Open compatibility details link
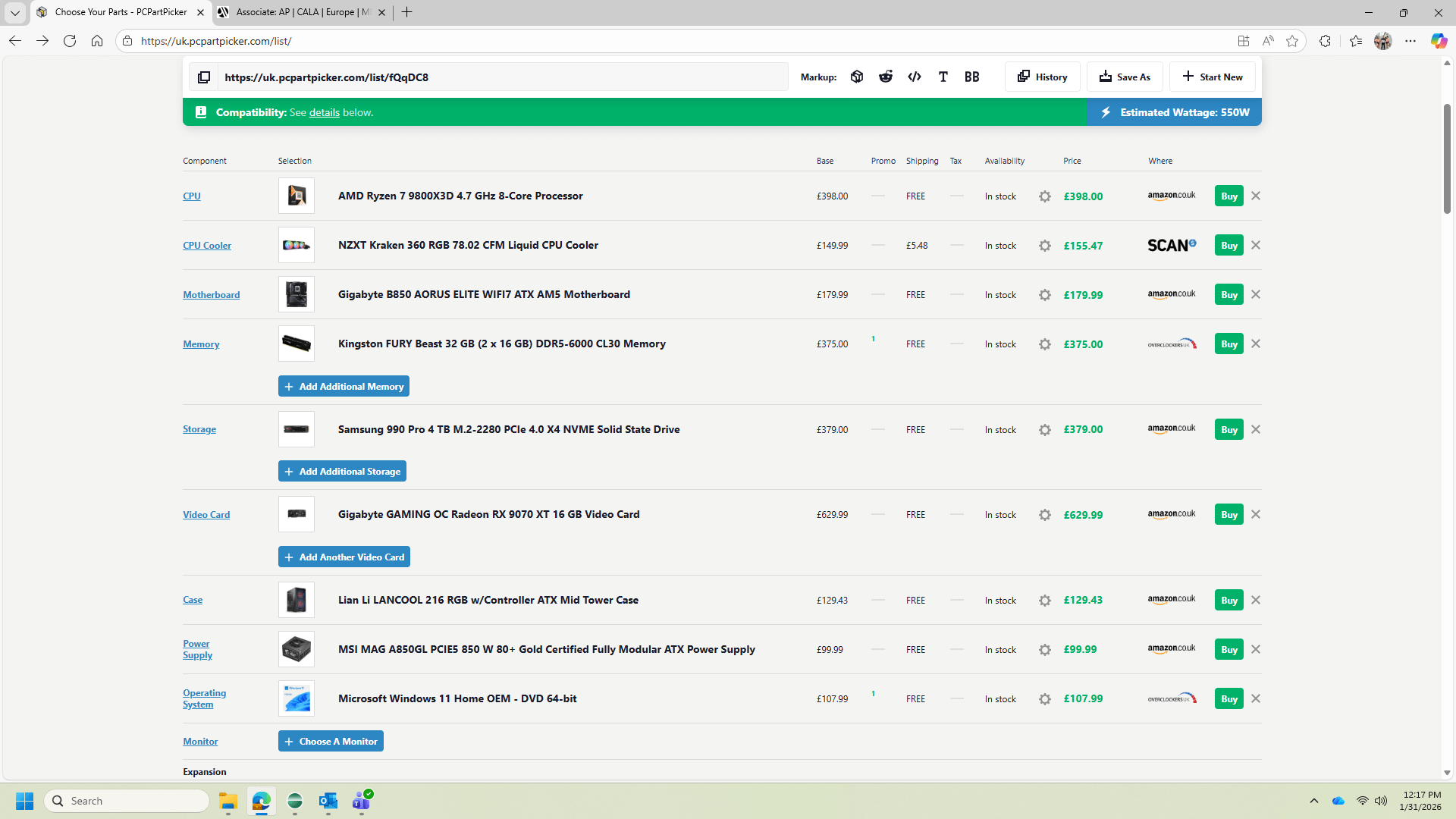 coord(324,112)
